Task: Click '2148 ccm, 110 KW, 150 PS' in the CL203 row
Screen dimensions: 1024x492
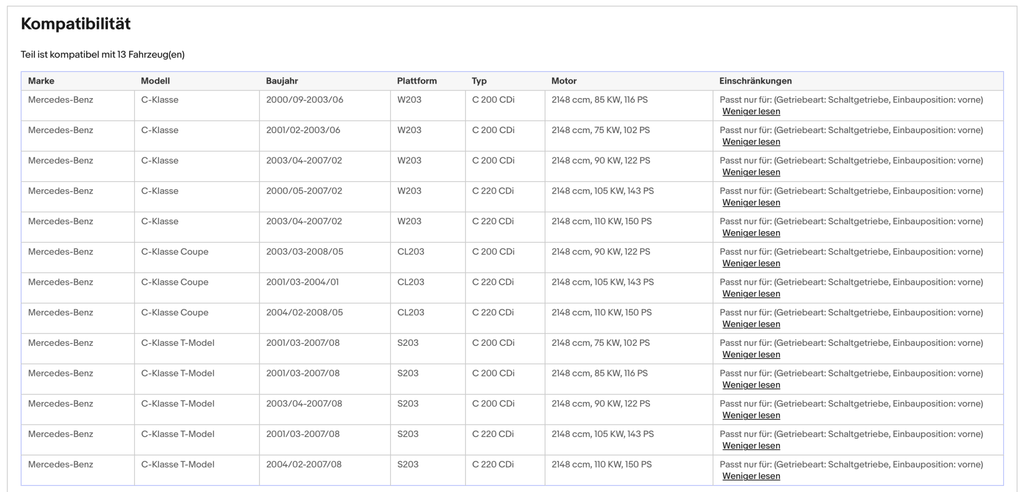Action: click(x=601, y=312)
